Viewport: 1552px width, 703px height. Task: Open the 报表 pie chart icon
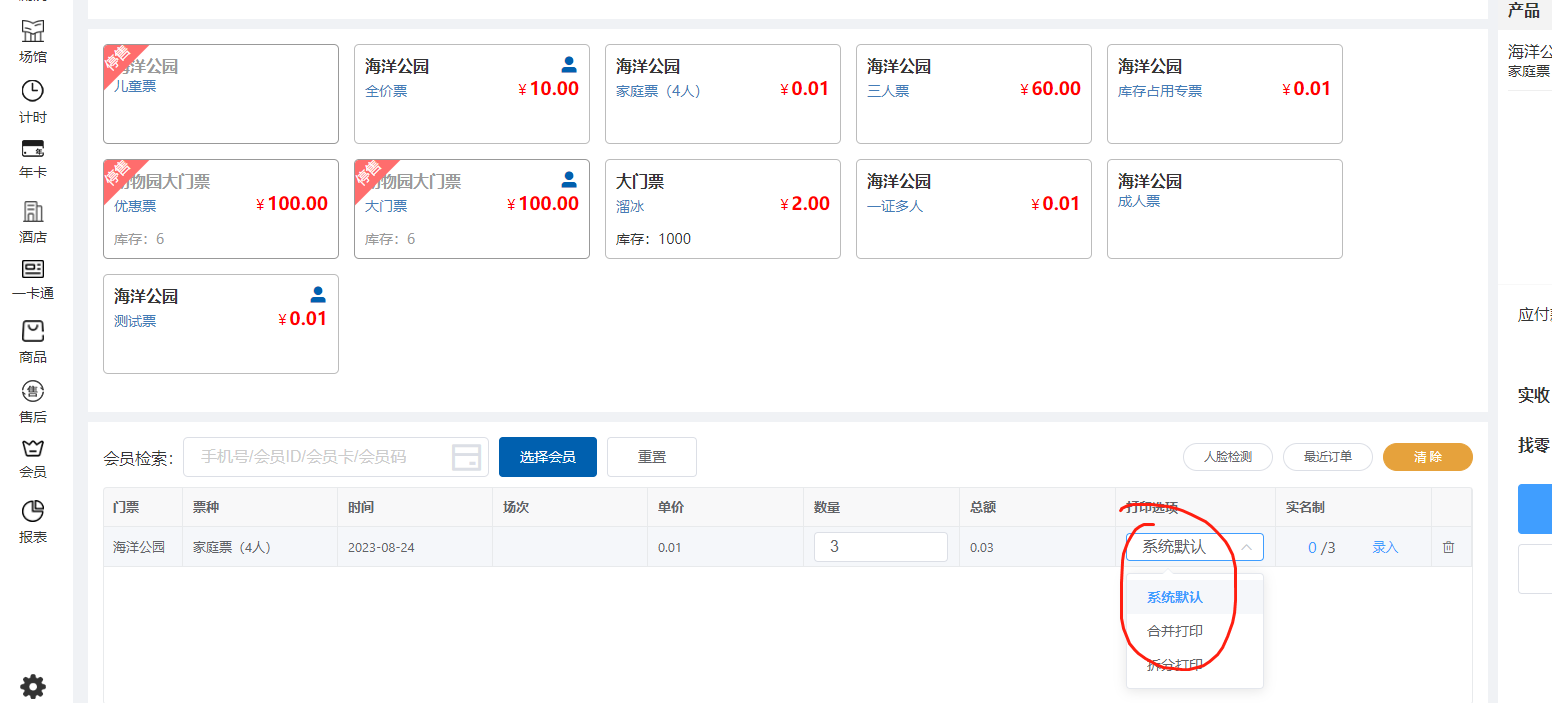33,511
